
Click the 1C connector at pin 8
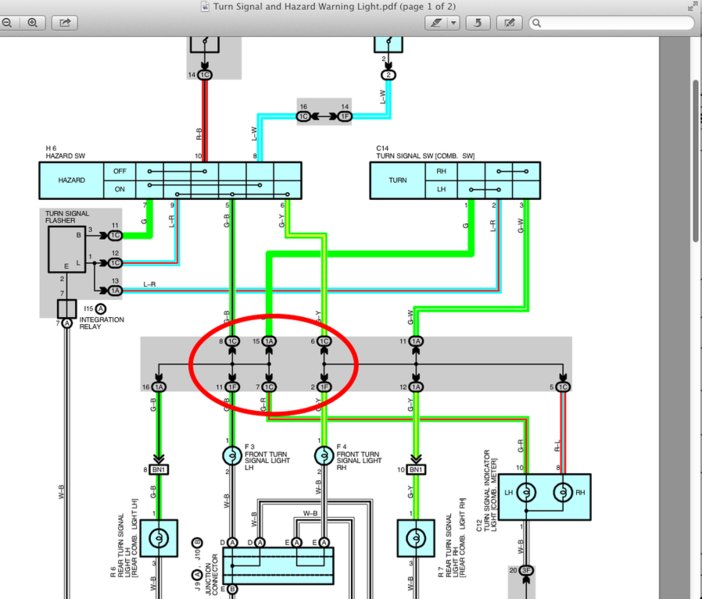(232, 341)
